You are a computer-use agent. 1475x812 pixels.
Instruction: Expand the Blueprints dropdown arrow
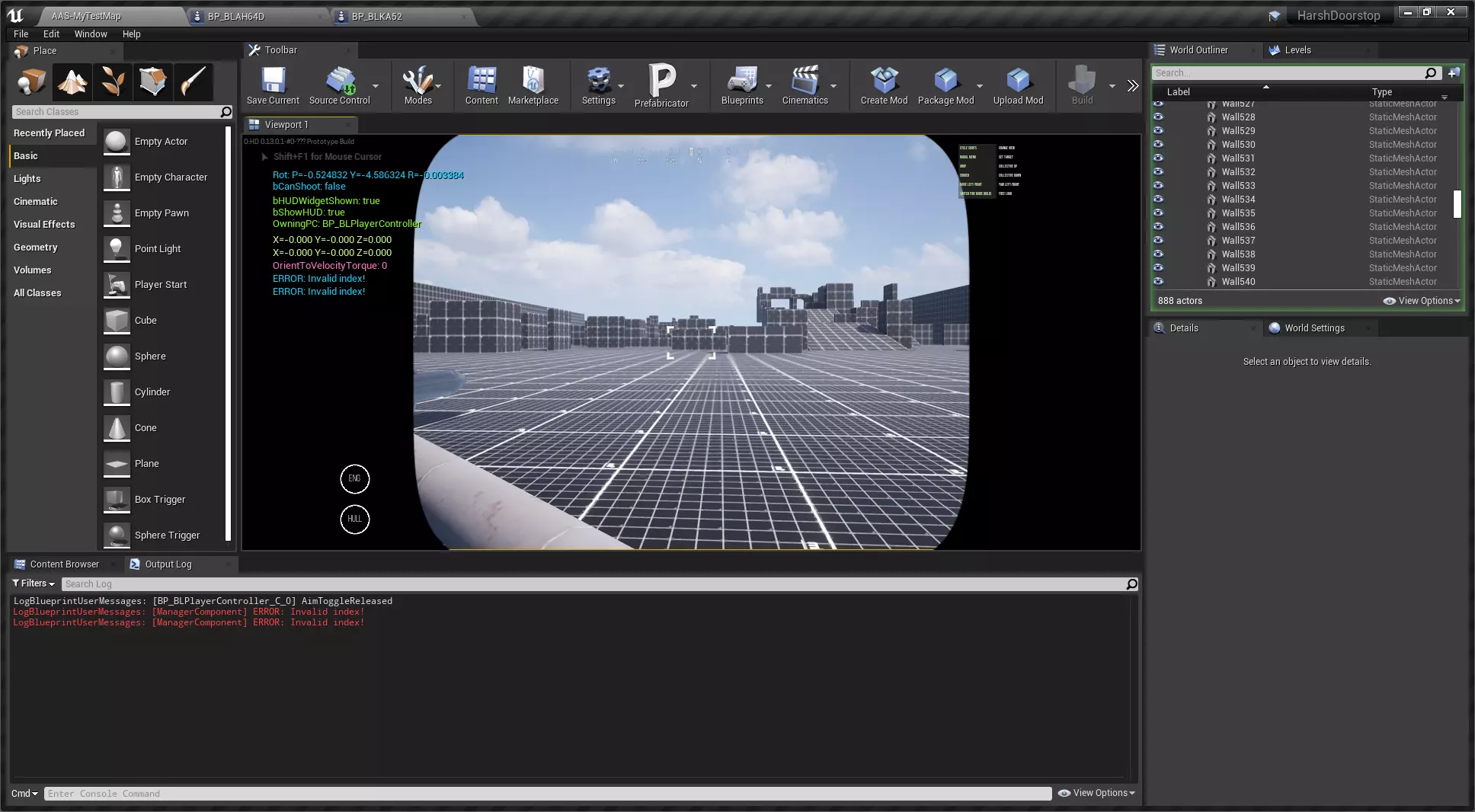pyautogui.click(x=769, y=86)
